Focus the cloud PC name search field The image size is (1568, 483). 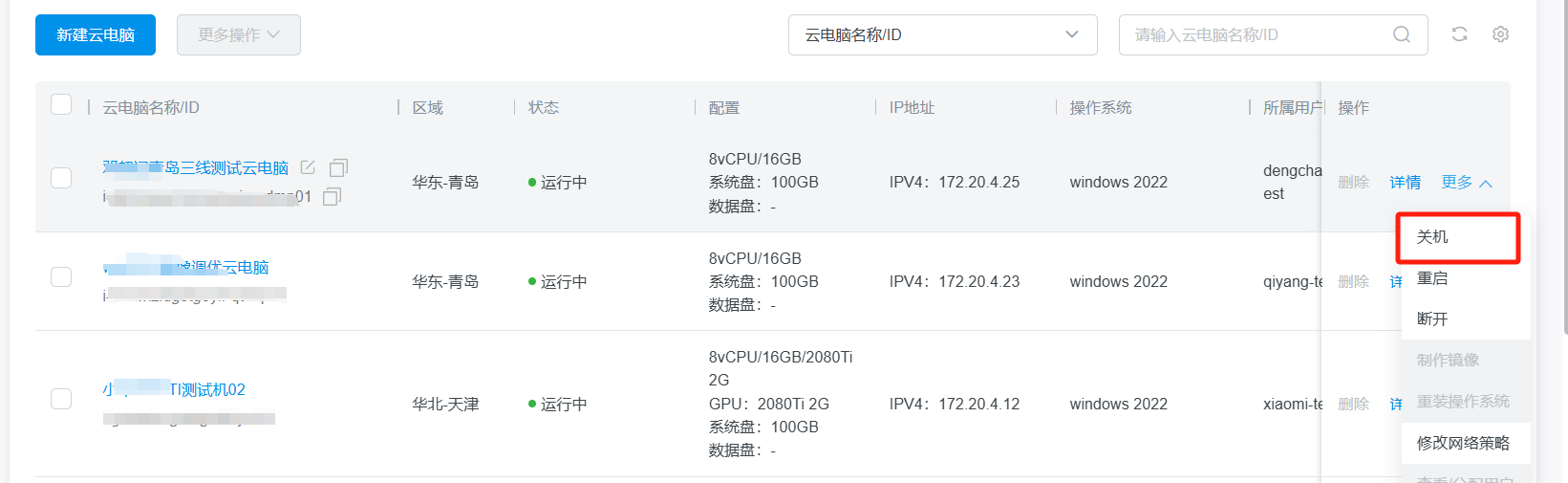[x=1252, y=34]
